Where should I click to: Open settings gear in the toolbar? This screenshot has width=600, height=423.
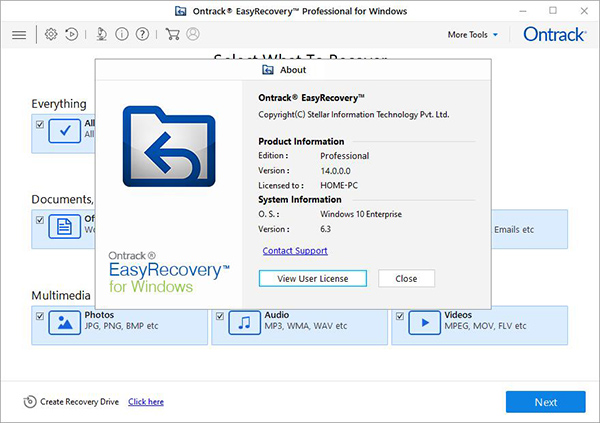[51, 34]
